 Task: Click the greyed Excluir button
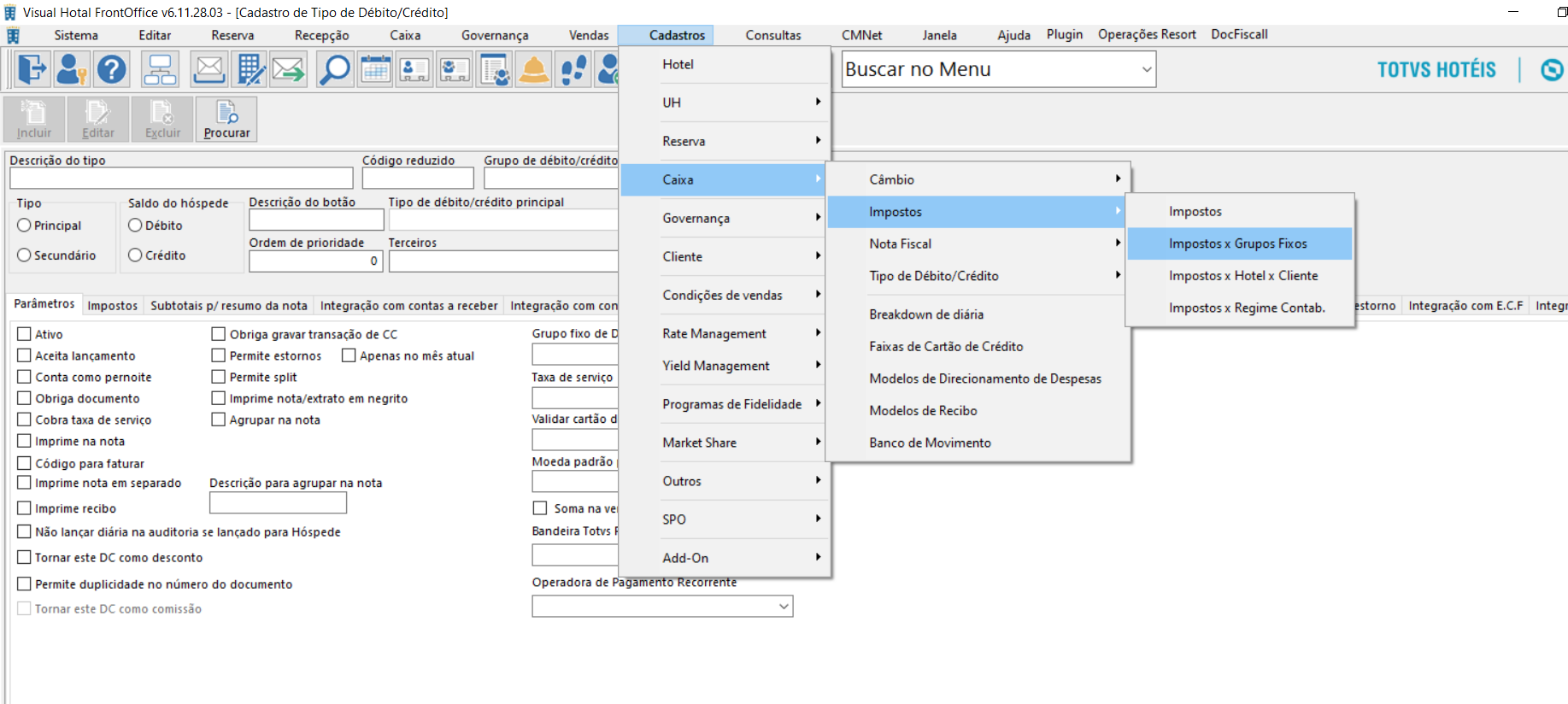click(162, 119)
